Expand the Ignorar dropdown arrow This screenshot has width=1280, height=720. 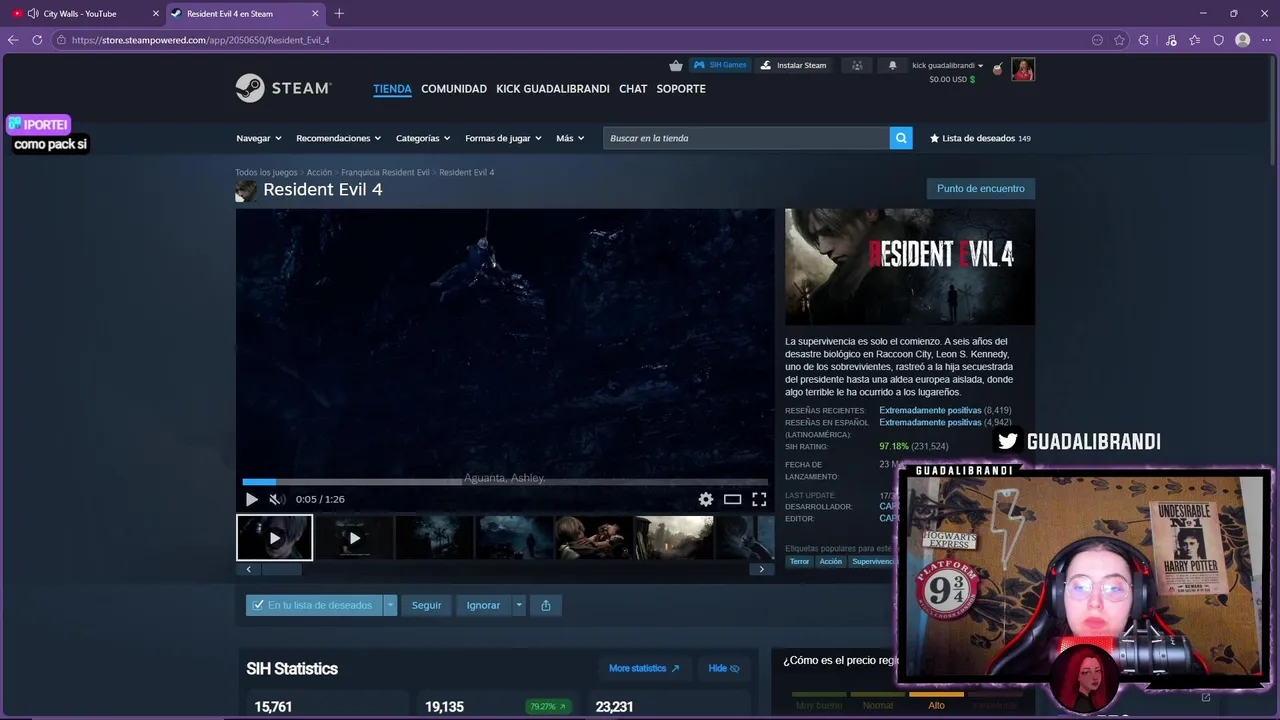coord(518,605)
